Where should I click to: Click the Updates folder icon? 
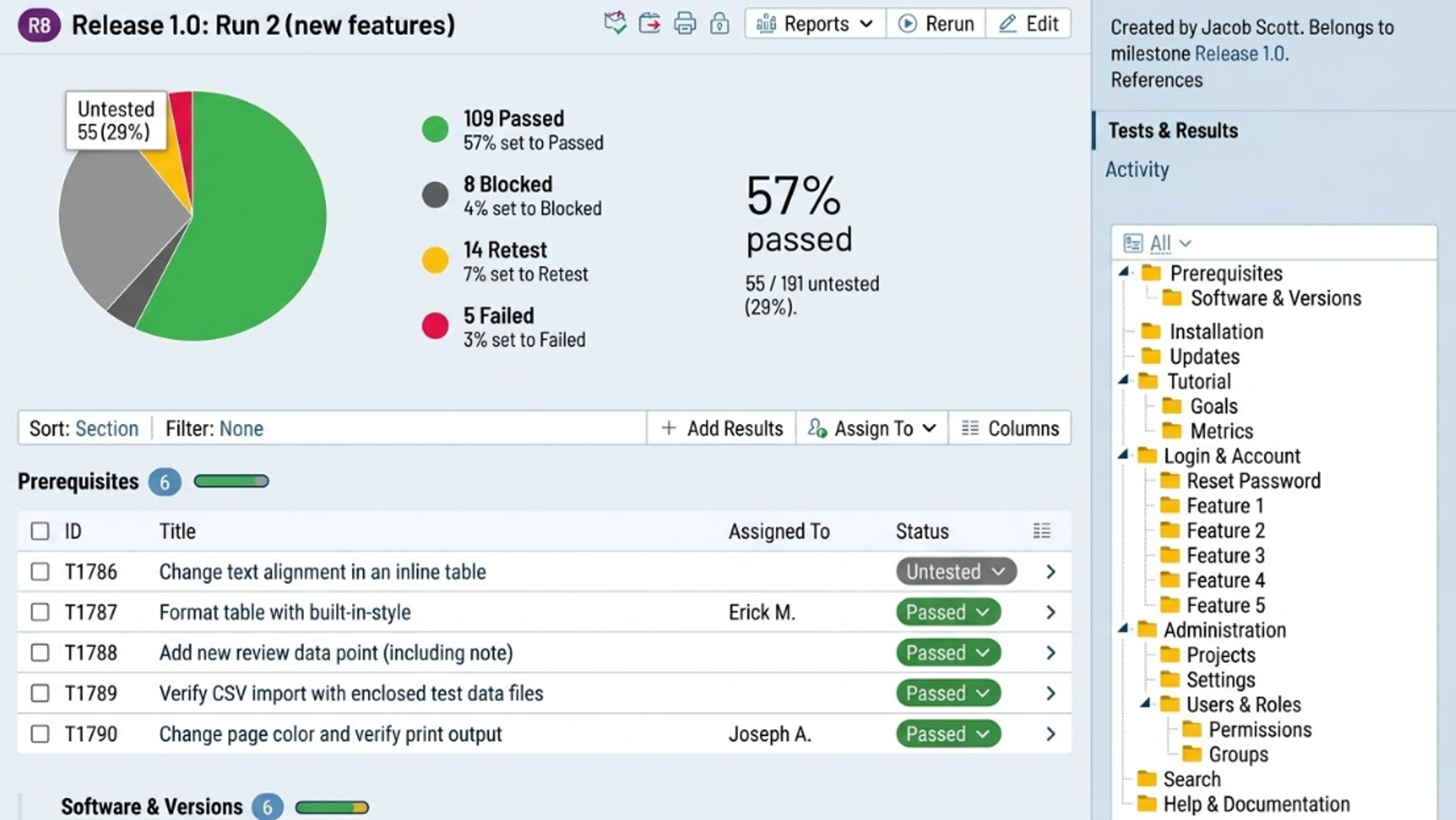point(1151,356)
